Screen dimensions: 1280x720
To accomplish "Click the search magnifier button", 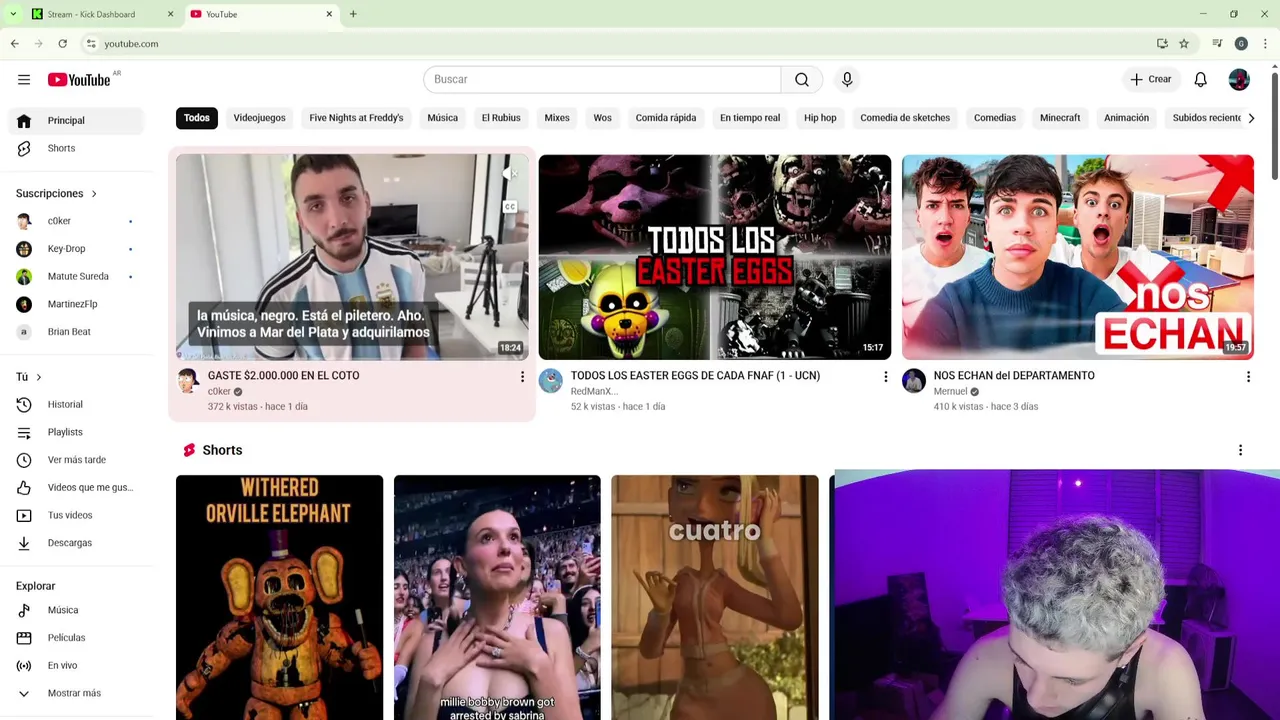I will click(x=802, y=79).
